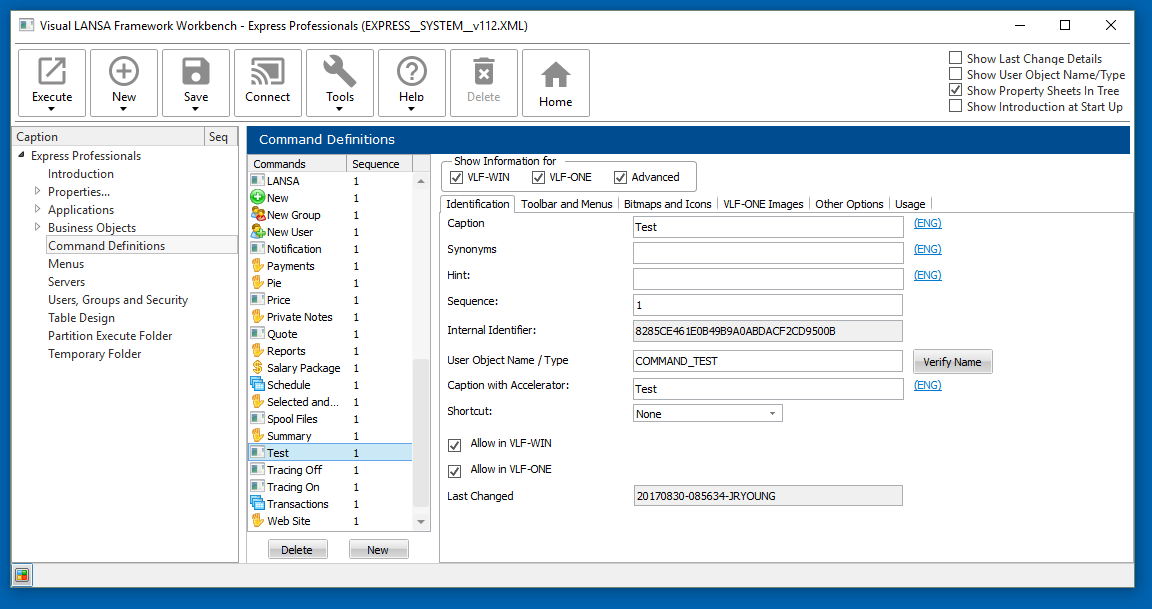The image size is (1152, 609).
Task: Click the commands list scrollbar up arrow
Action: (421, 181)
